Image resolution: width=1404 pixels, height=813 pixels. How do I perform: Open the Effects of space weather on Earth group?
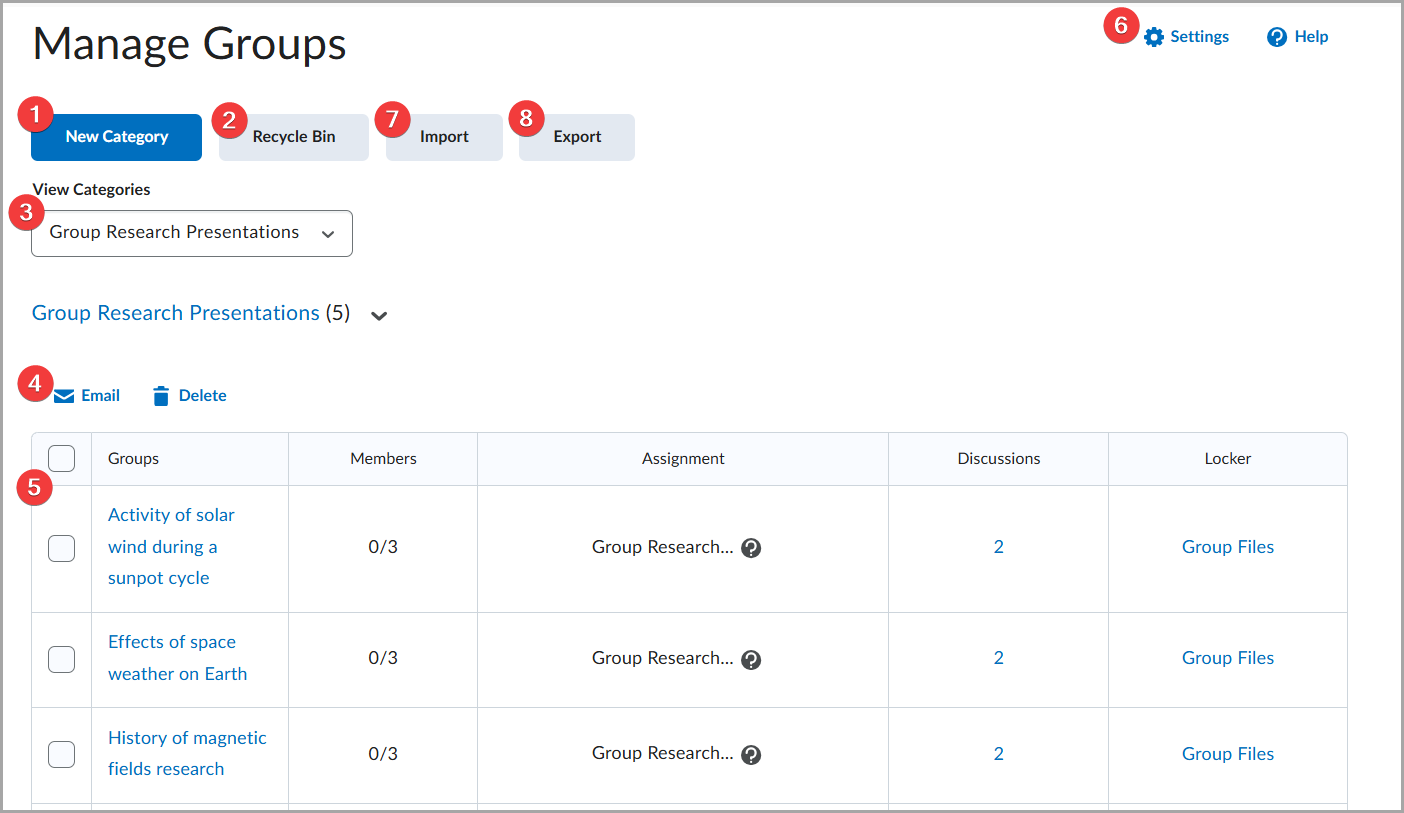click(x=177, y=657)
